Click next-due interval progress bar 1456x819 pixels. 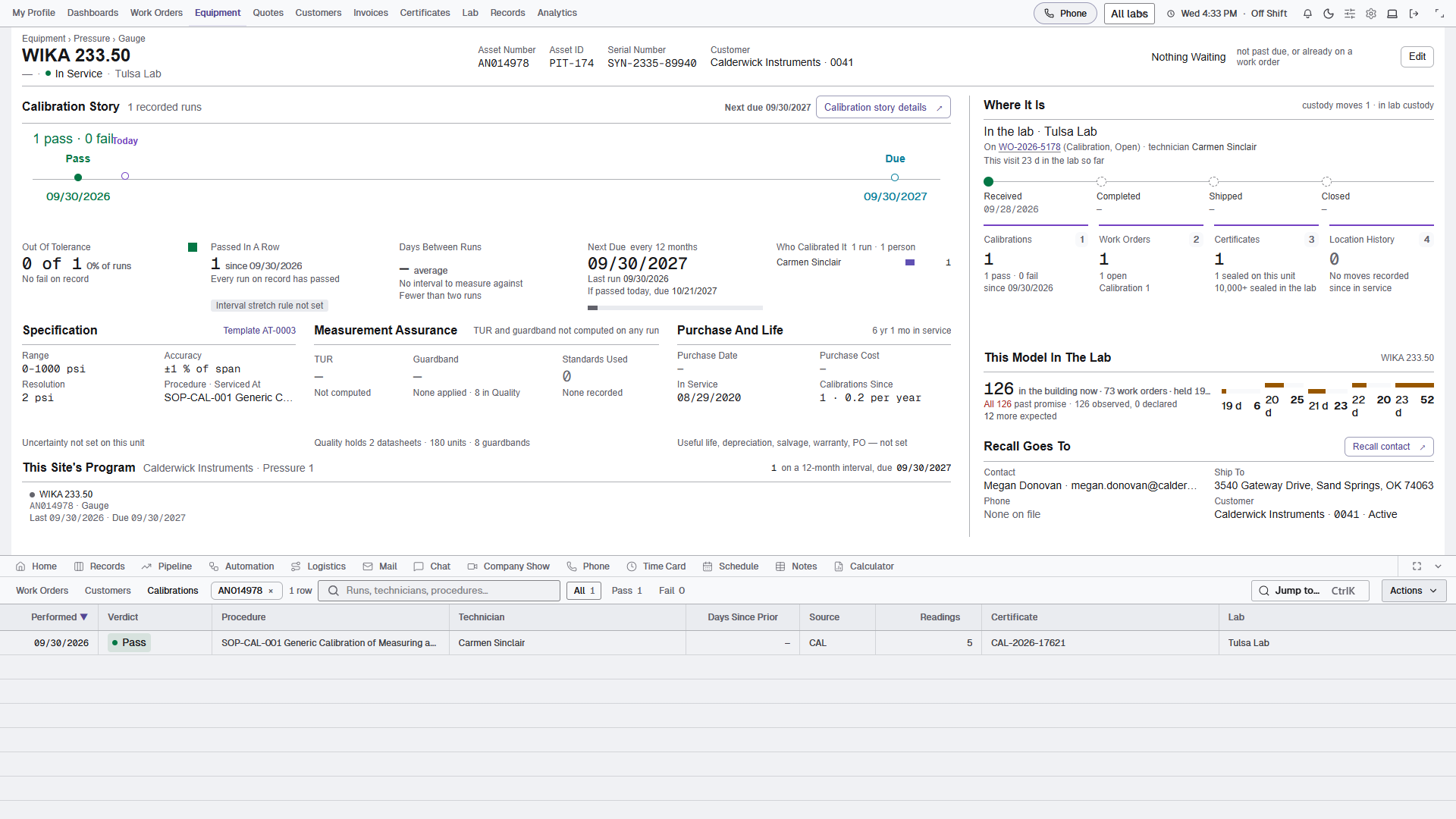click(x=675, y=308)
